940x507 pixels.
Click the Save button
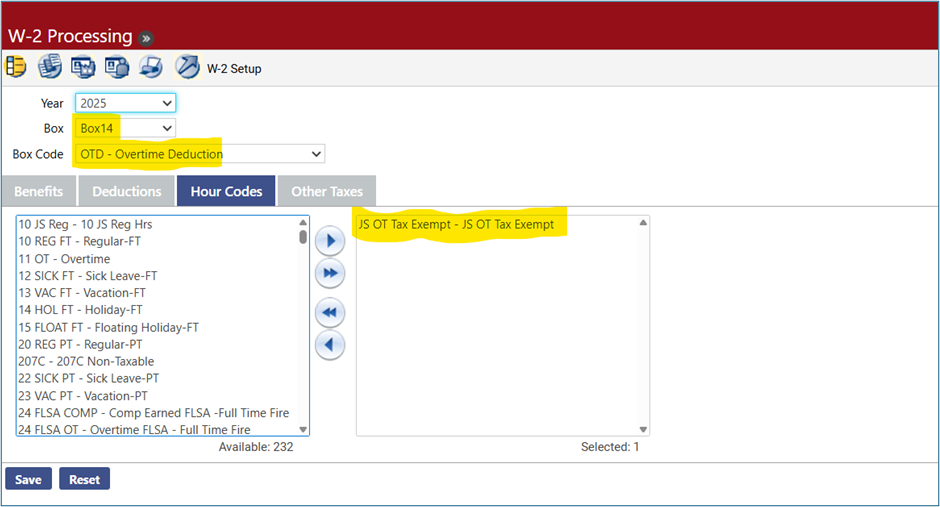pos(28,479)
